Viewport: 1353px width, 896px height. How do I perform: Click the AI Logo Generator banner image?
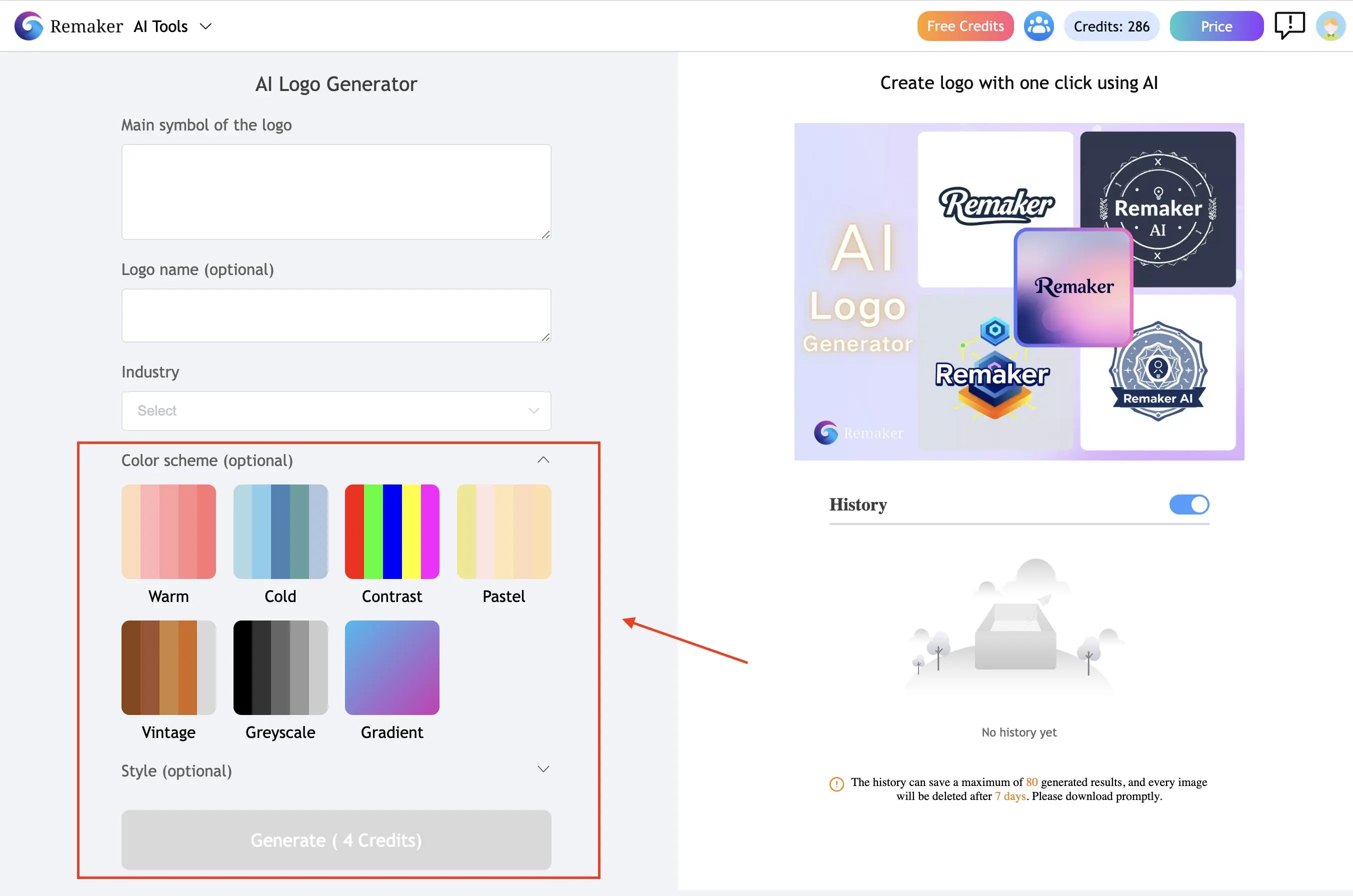point(1018,291)
